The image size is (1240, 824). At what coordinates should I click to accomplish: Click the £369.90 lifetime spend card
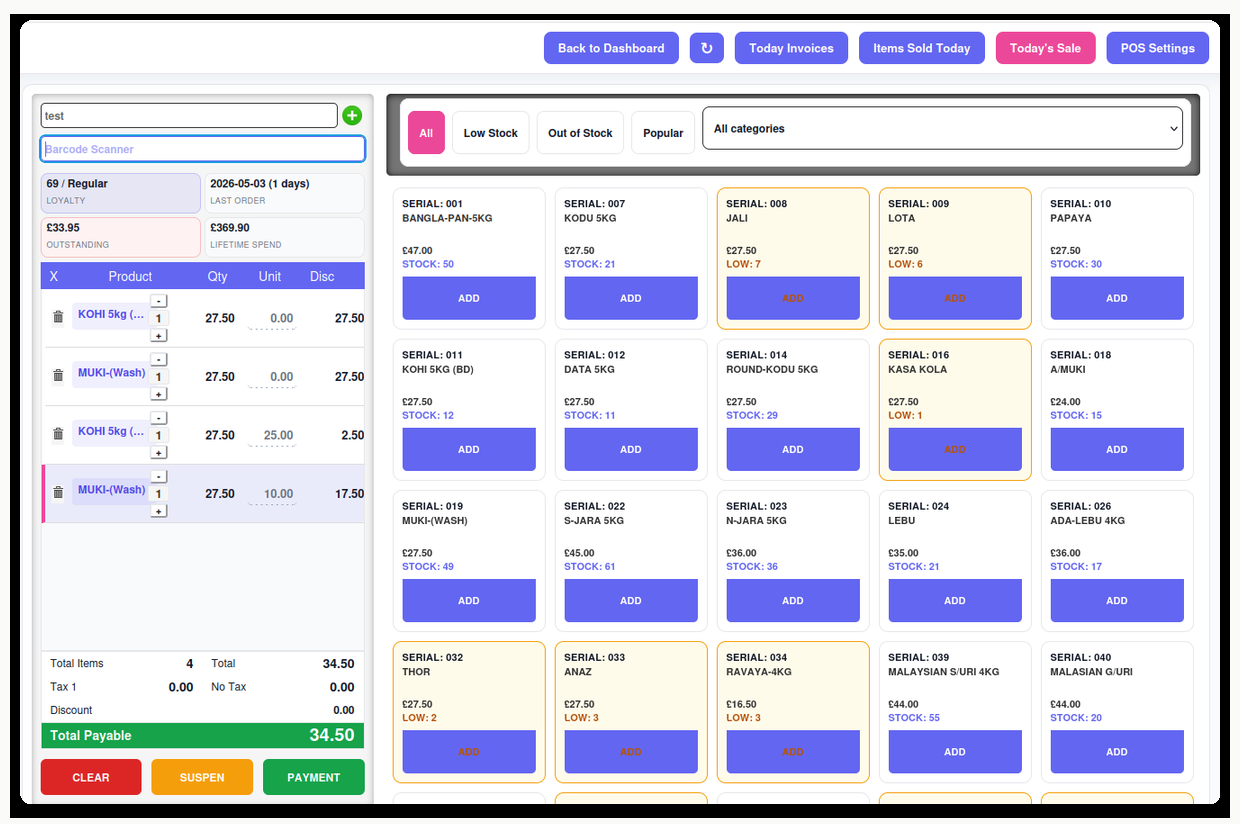285,236
